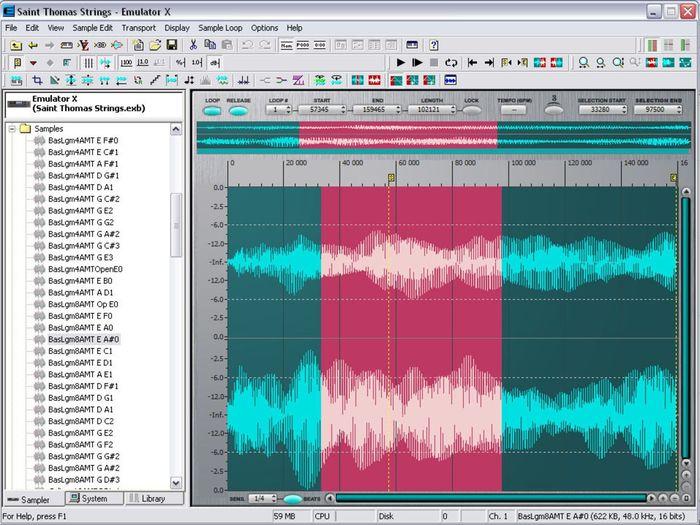Viewport: 700px width, 525px height.
Task: Toggle the snap button labeled 3
Action: [x=554, y=109]
